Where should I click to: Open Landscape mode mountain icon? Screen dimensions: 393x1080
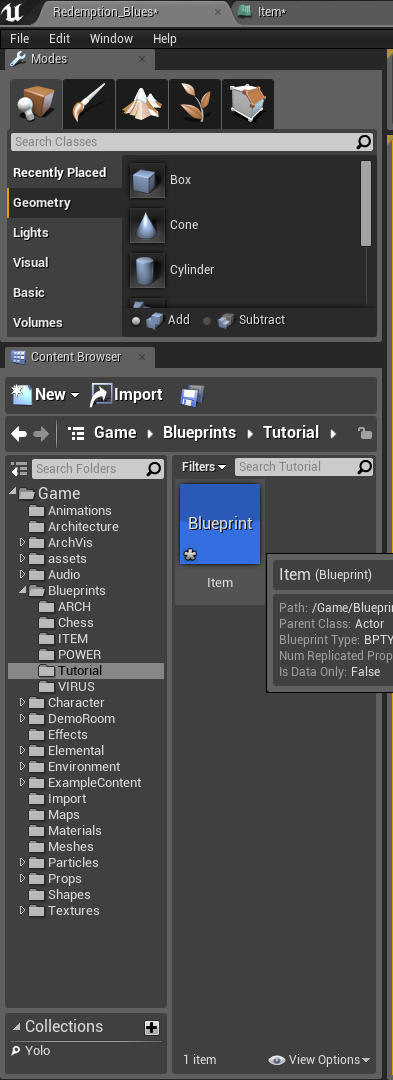[142, 104]
